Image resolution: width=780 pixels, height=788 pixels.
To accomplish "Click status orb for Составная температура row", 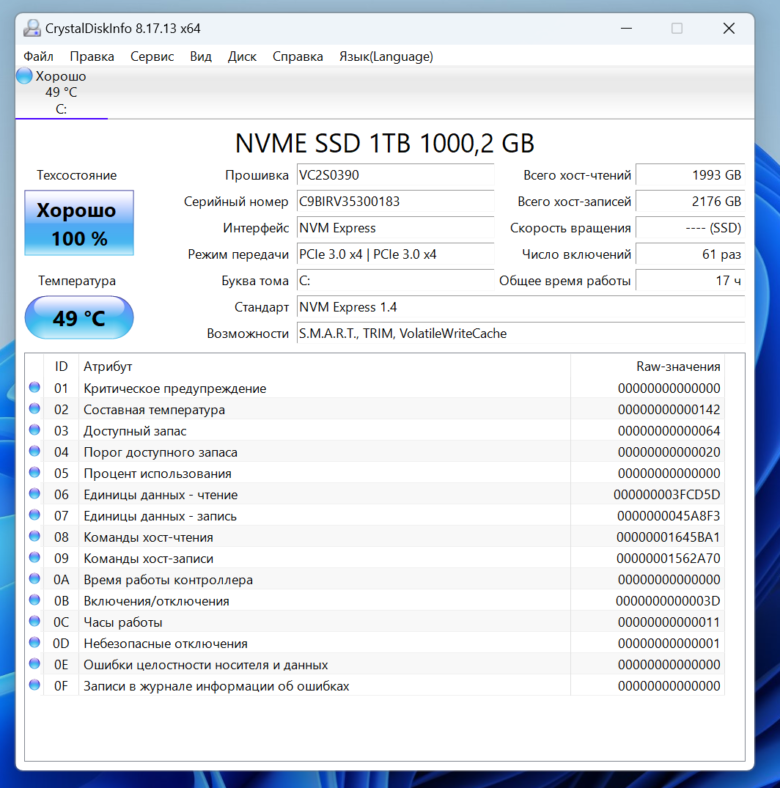I will click(34, 409).
